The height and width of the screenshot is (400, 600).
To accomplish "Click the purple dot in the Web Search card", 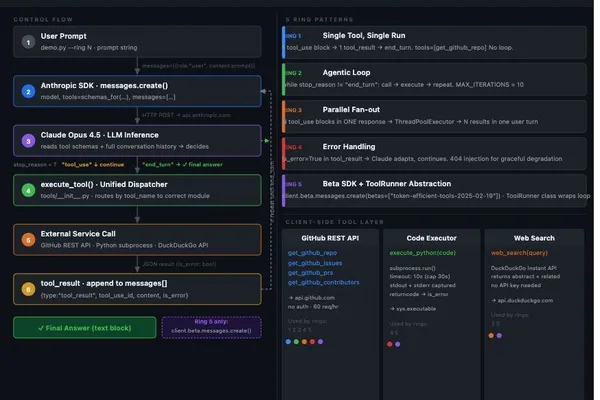I will (x=499, y=335).
